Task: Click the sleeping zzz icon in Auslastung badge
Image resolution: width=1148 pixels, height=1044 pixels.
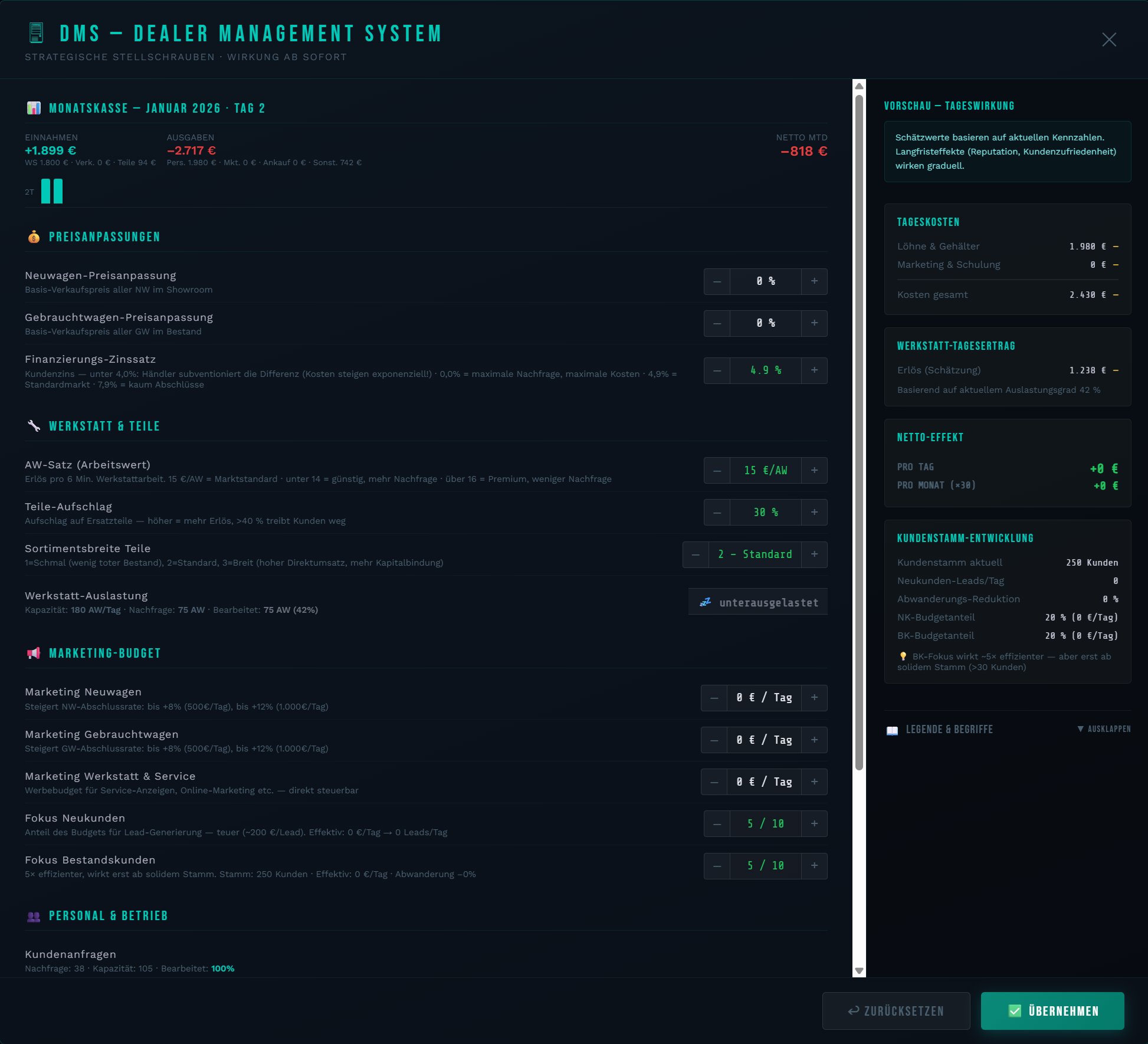Action: pyautogui.click(x=706, y=602)
